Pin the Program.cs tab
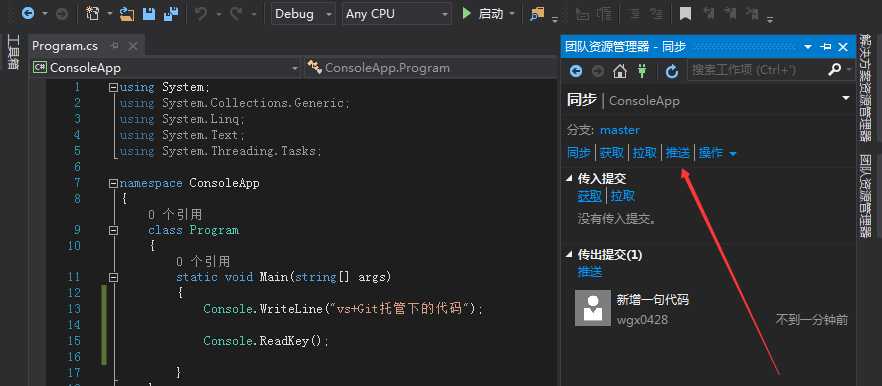This screenshot has width=882, height=386. (115, 46)
